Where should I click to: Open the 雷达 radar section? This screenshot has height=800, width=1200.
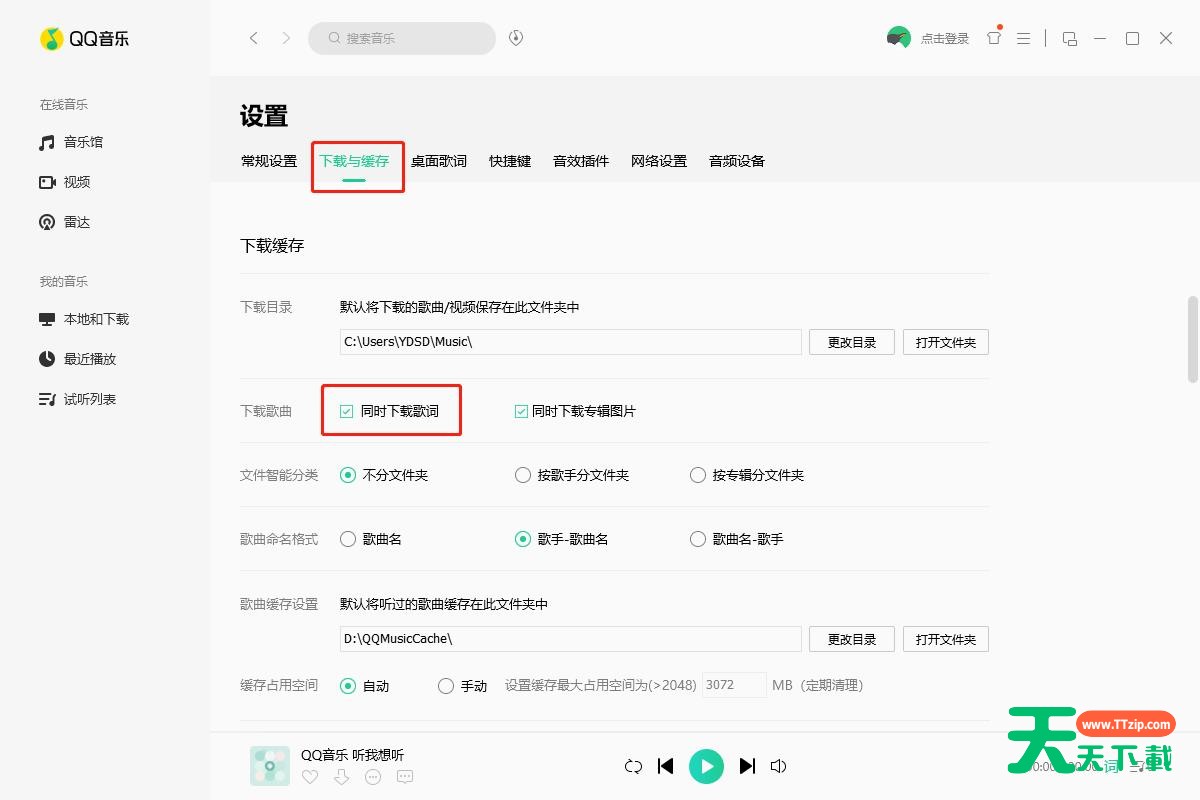[47, 222]
